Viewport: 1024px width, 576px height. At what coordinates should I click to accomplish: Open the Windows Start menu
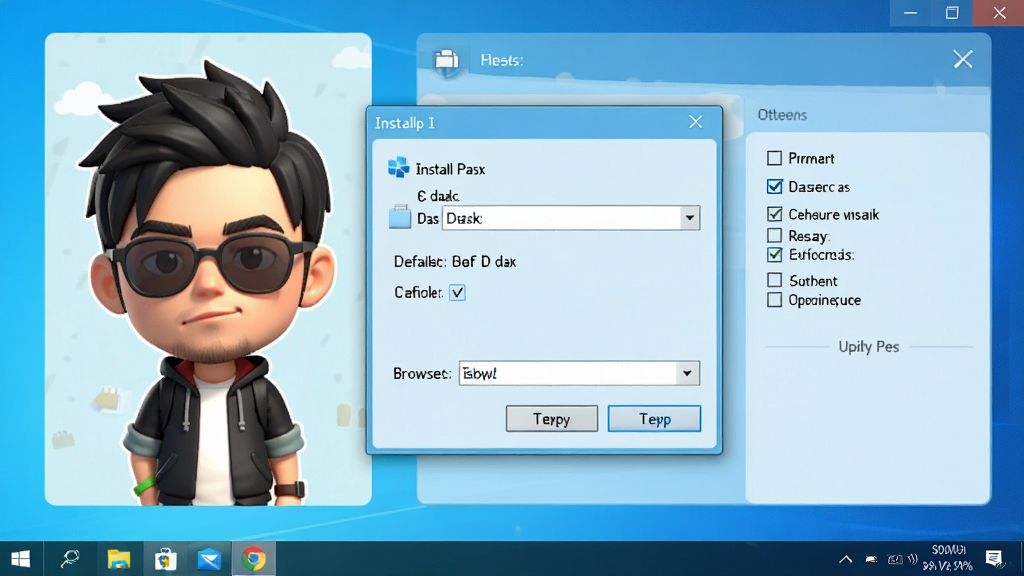pos(20,559)
